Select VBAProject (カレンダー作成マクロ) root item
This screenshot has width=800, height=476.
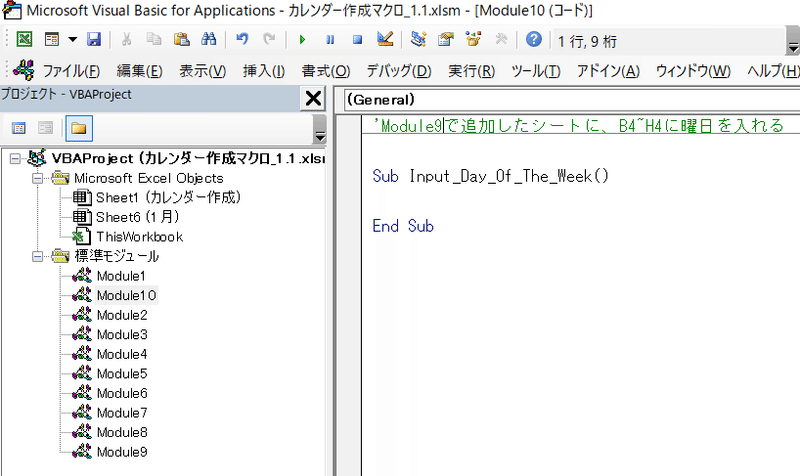(x=188, y=159)
